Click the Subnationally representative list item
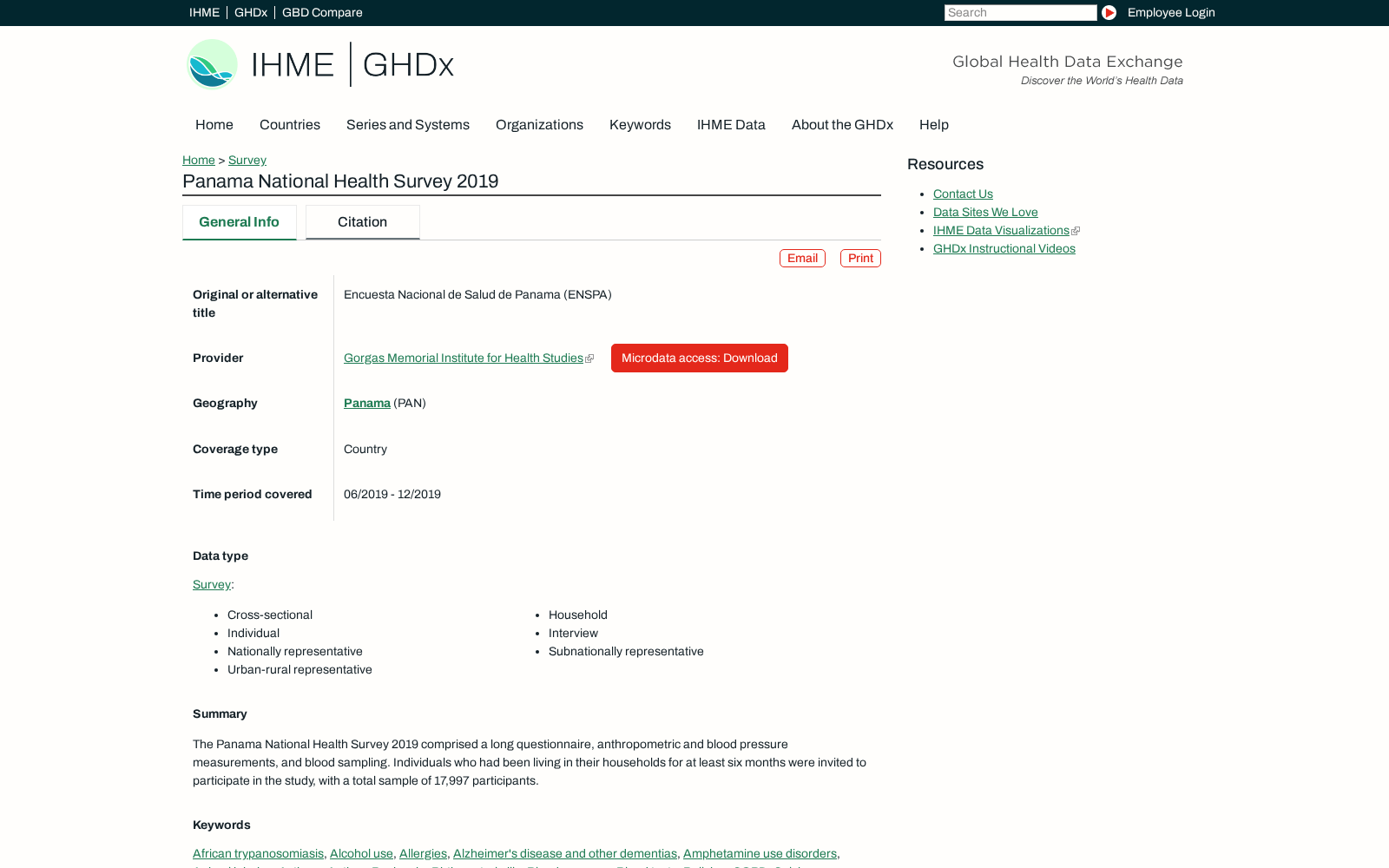This screenshot has height=868, width=1389. [626, 652]
